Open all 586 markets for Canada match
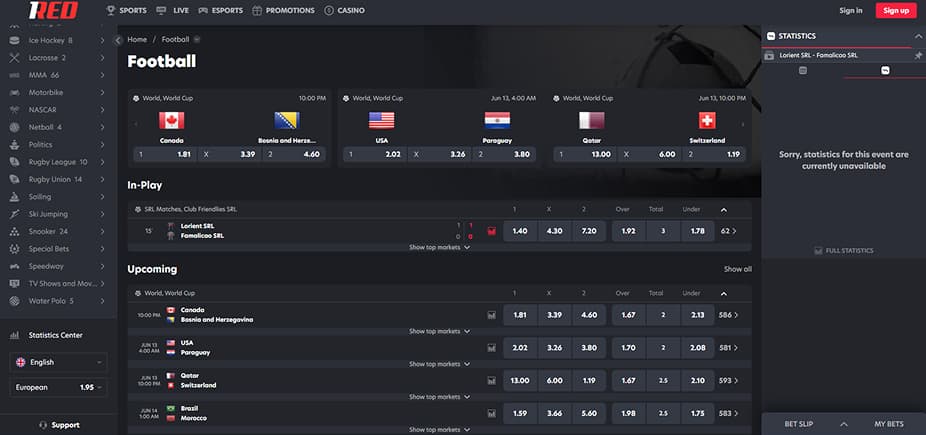The image size is (926, 435). click(728, 315)
